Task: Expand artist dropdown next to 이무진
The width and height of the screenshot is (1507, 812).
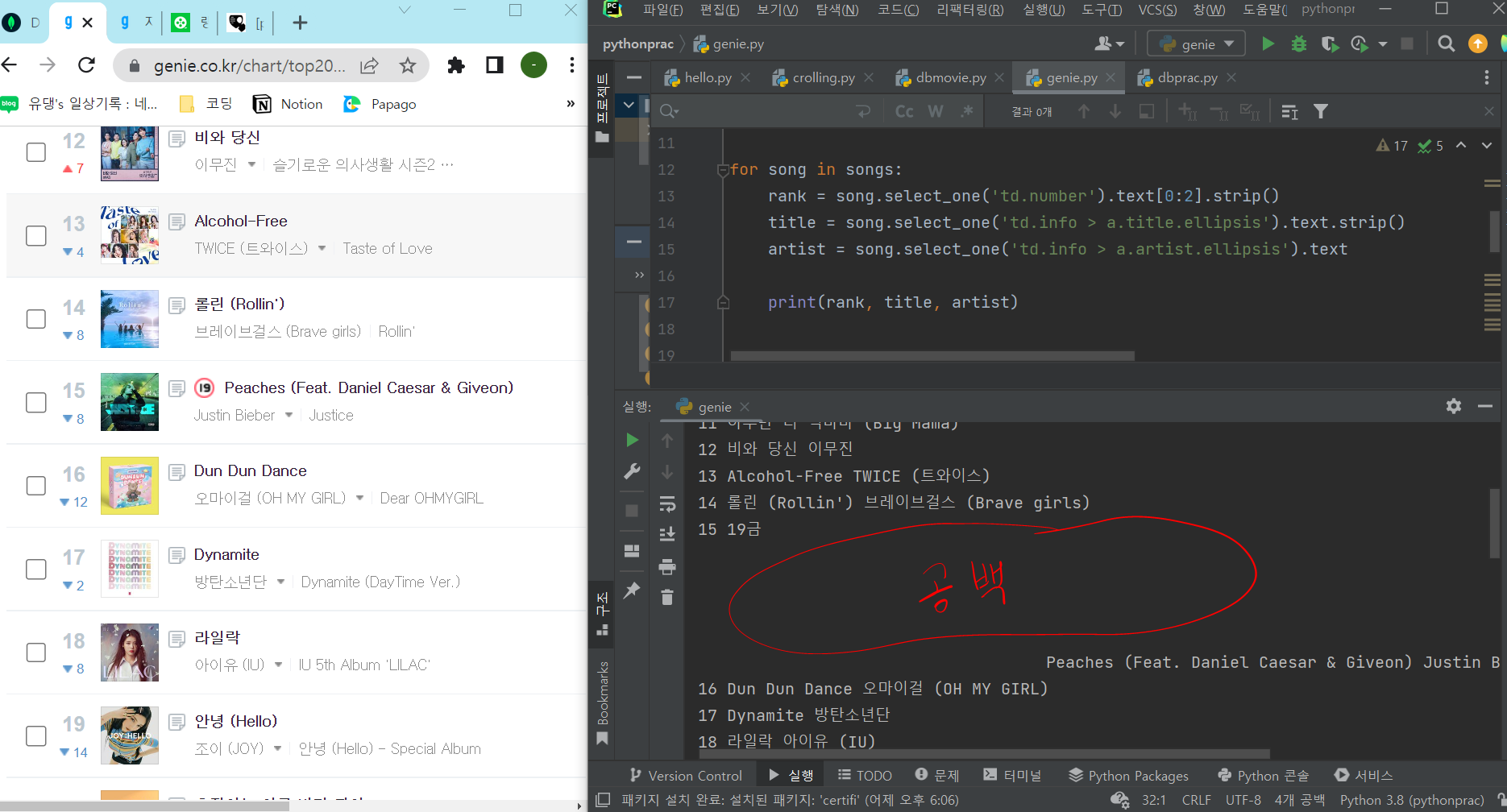Action: pyautogui.click(x=251, y=165)
